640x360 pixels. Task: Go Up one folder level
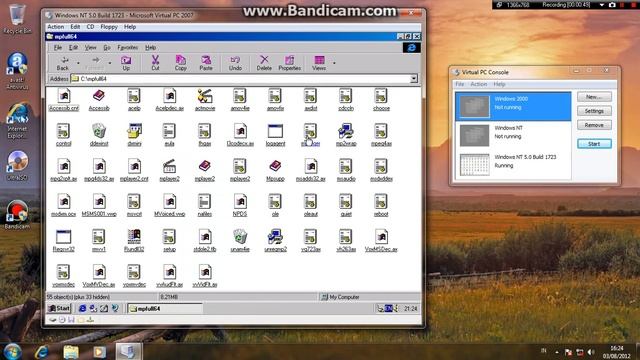pos(126,63)
